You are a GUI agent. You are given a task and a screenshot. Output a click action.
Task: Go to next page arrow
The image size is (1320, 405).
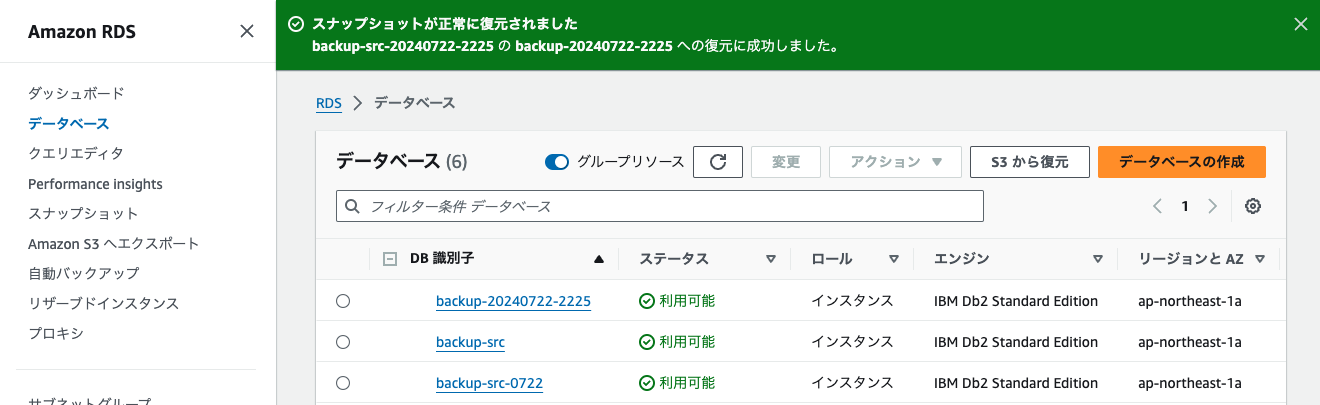click(1213, 206)
